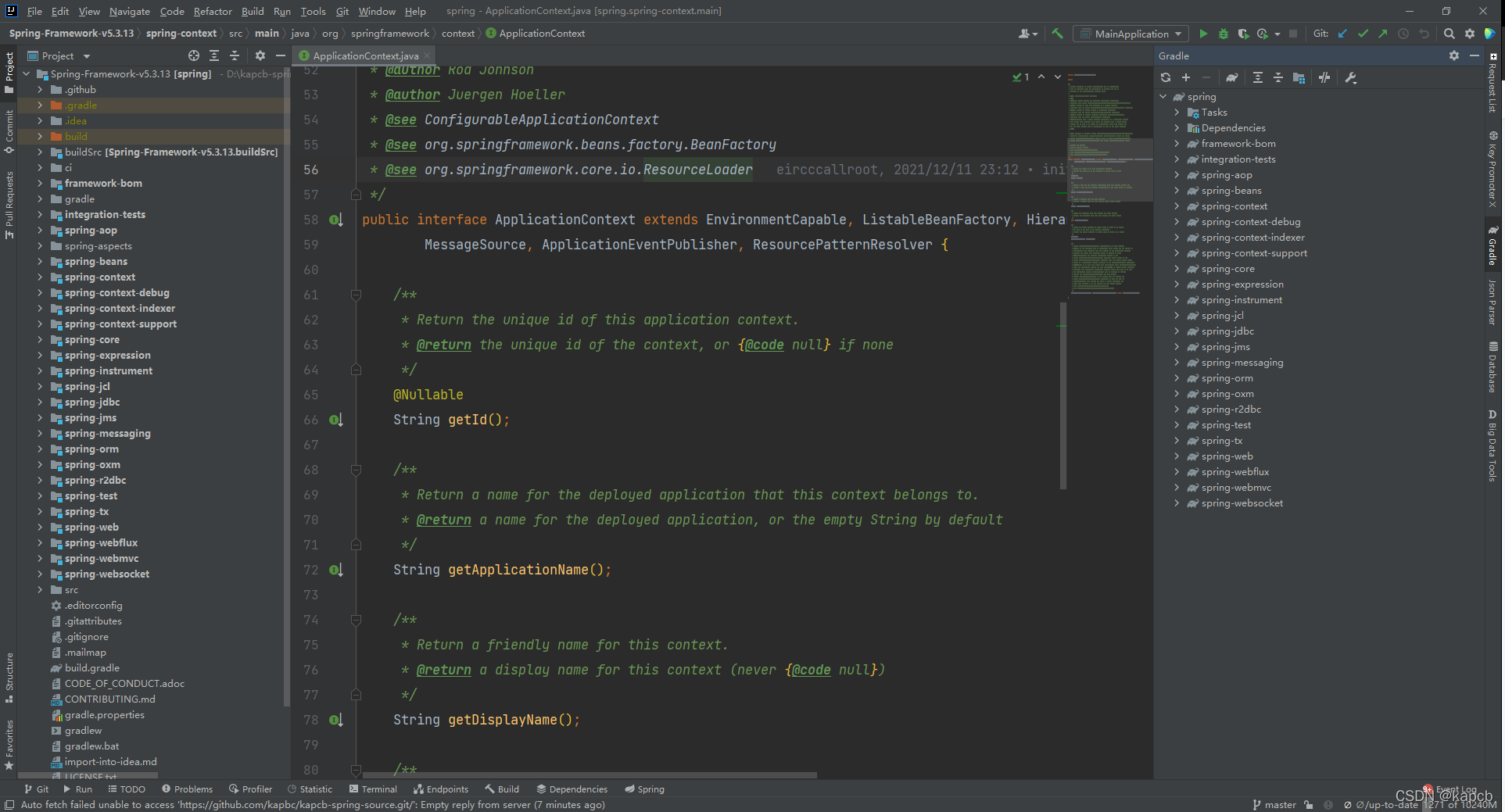
Task: Click implemented-method gutter icon at line 66
Action: 335,420
